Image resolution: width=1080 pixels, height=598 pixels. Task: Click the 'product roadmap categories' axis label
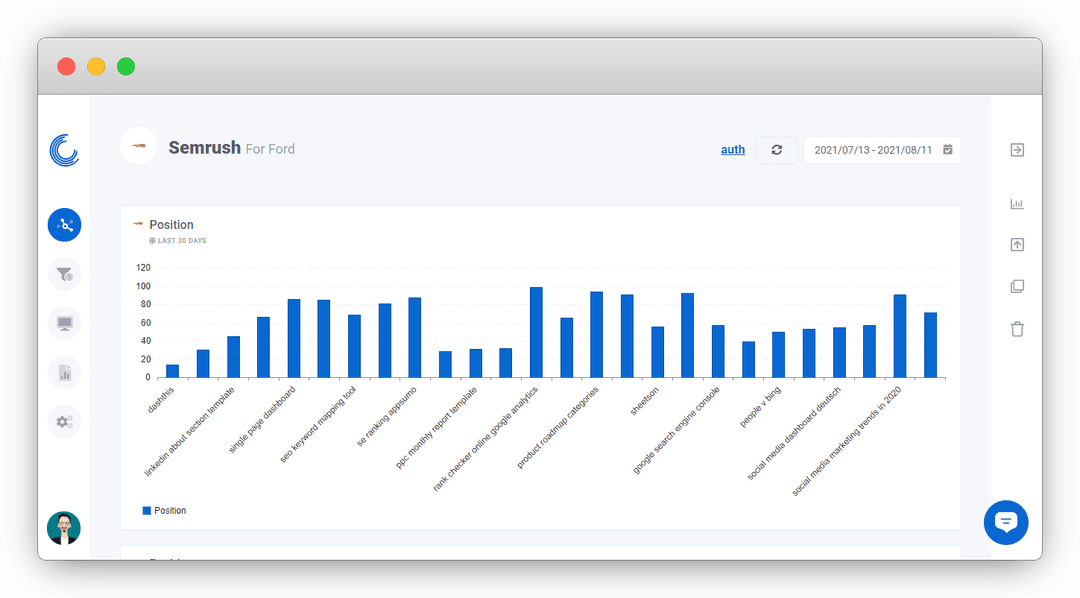click(558, 428)
